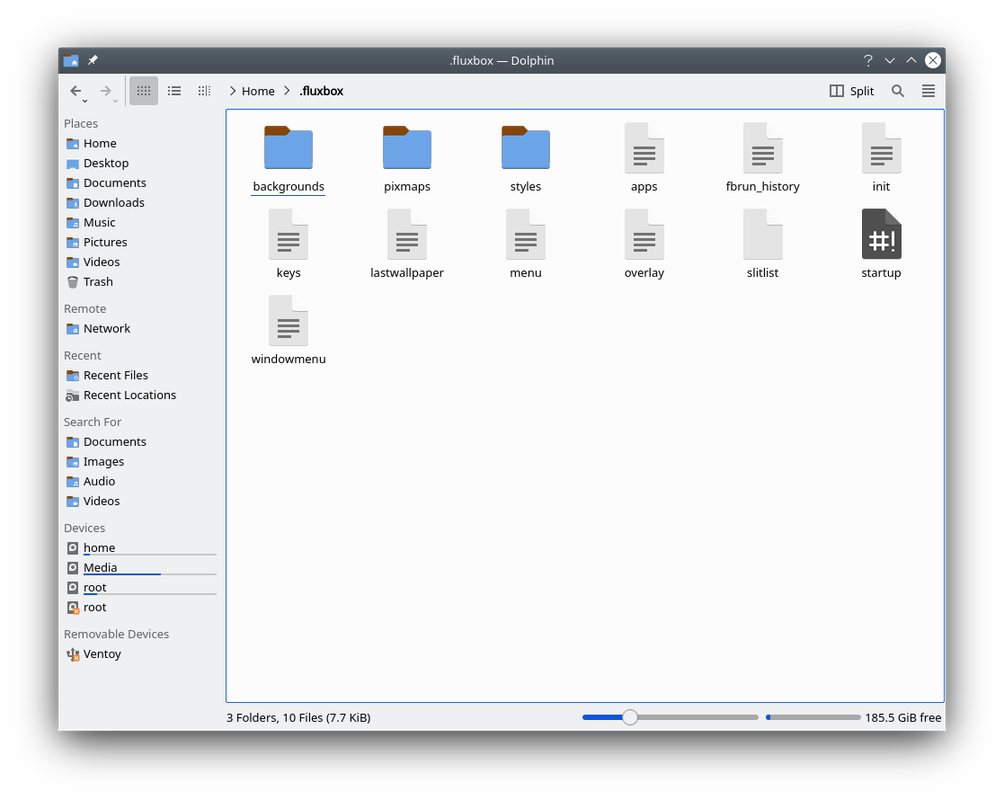The image size is (1004, 800).
Task: Show Recent Files
Action: coord(141,375)
